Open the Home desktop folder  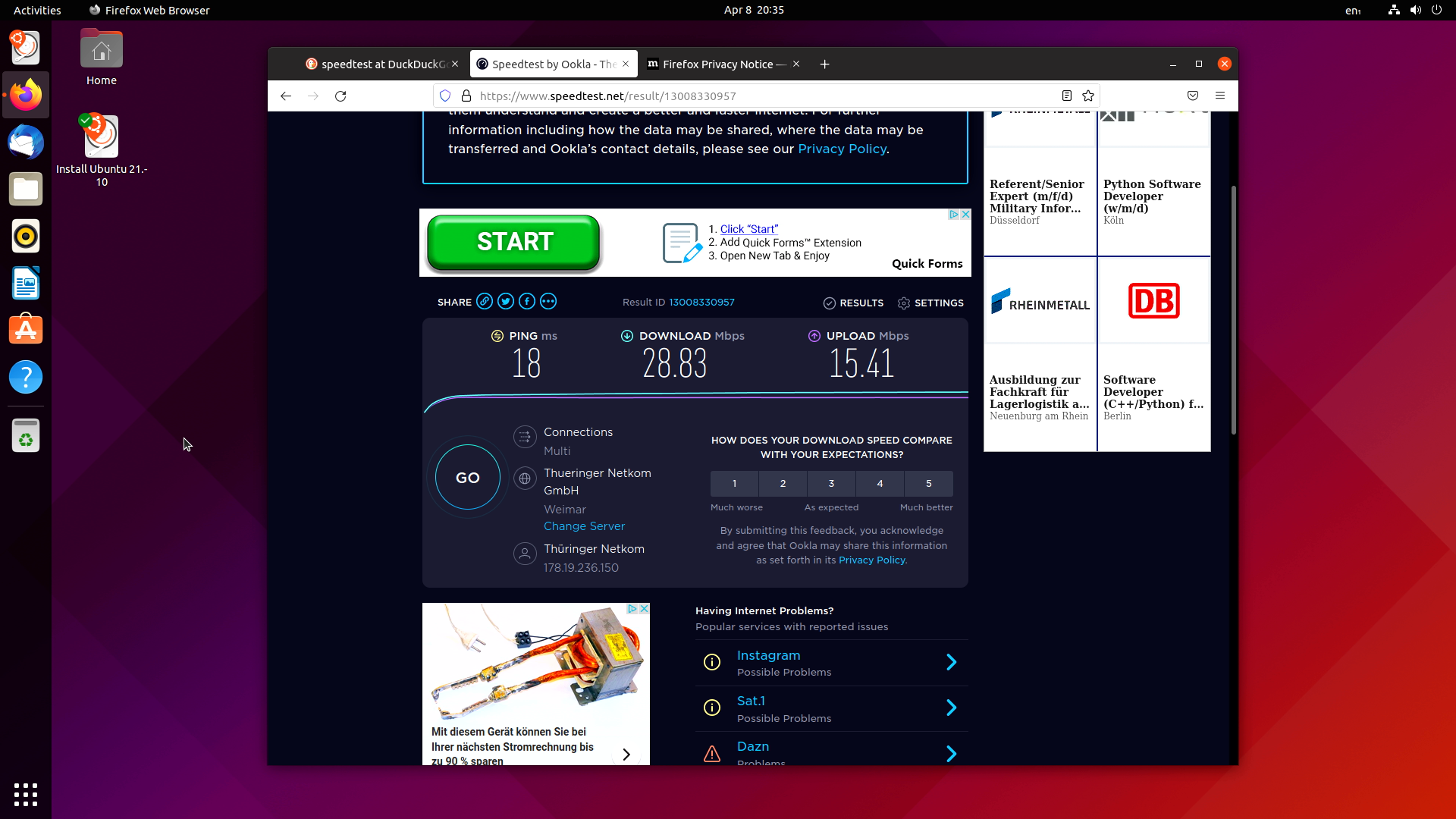(102, 58)
